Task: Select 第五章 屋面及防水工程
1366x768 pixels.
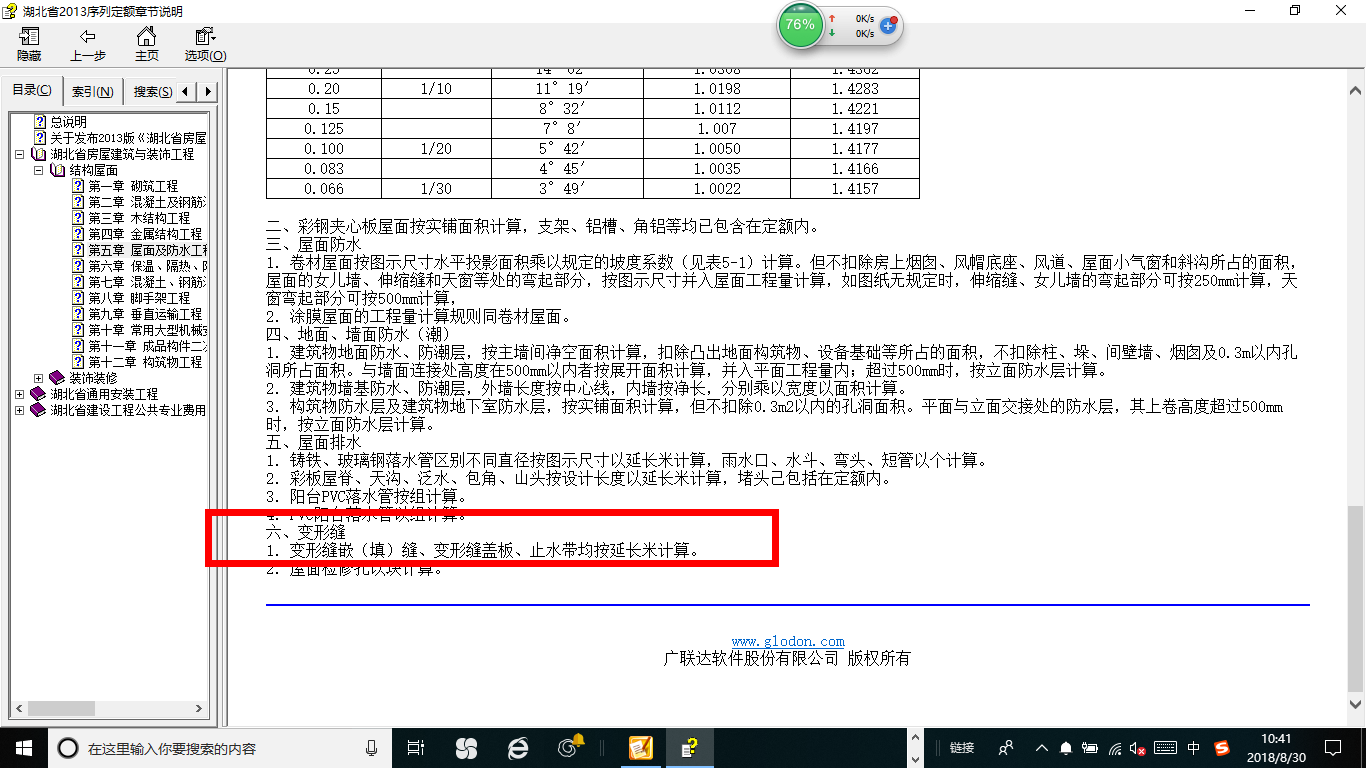Action: pos(147,250)
